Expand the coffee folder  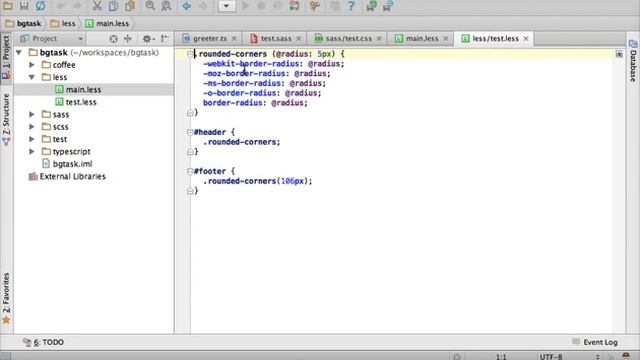pos(32,65)
